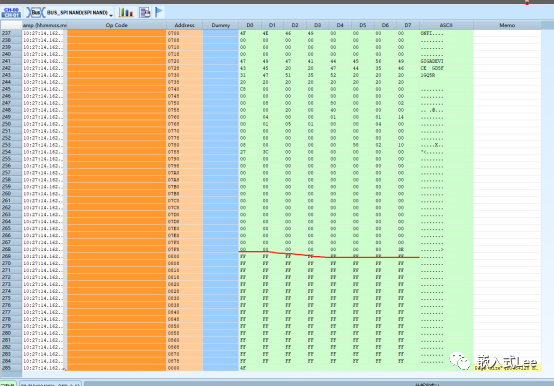554x386 pixels.
Task: Click the report export icon in toolbar
Action: click(x=145, y=12)
